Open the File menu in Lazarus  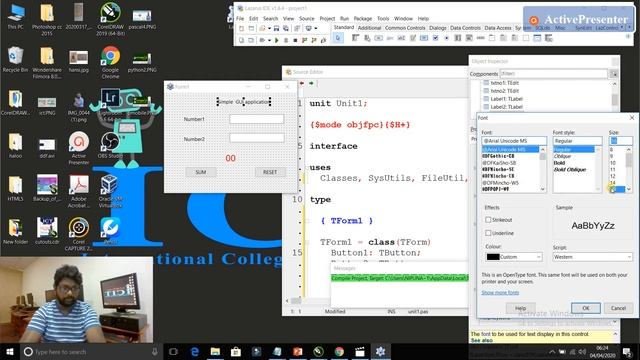coord(240,19)
